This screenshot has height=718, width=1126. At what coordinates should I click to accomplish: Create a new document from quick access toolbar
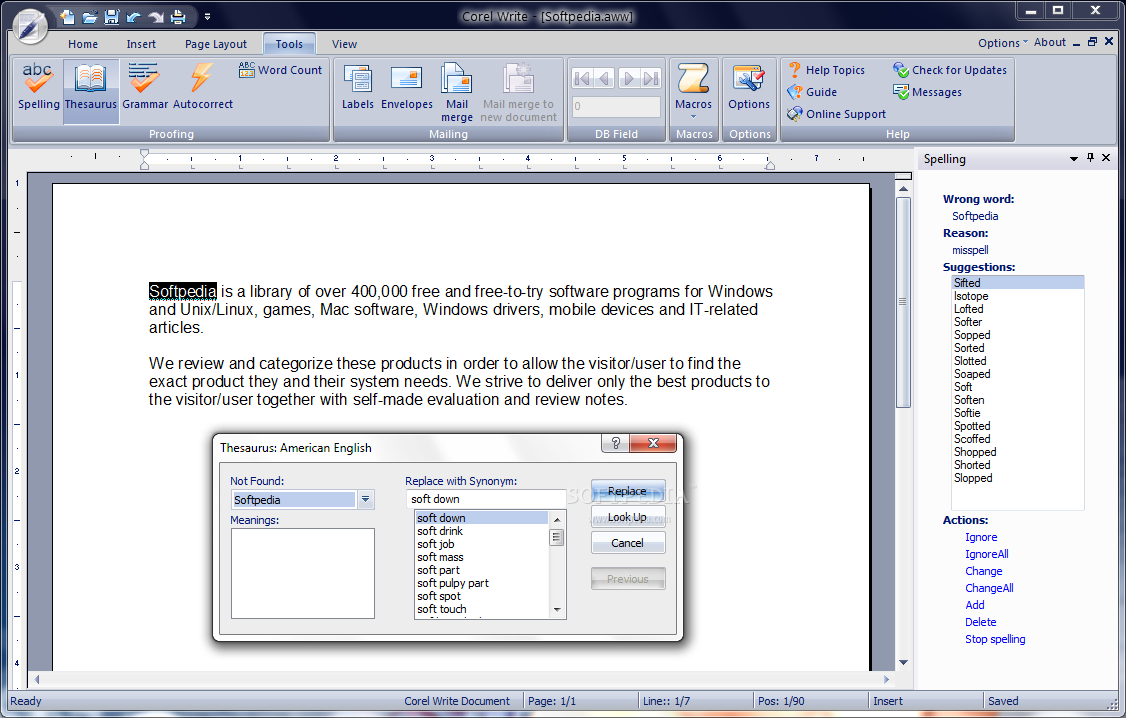pyautogui.click(x=67, y=16)
